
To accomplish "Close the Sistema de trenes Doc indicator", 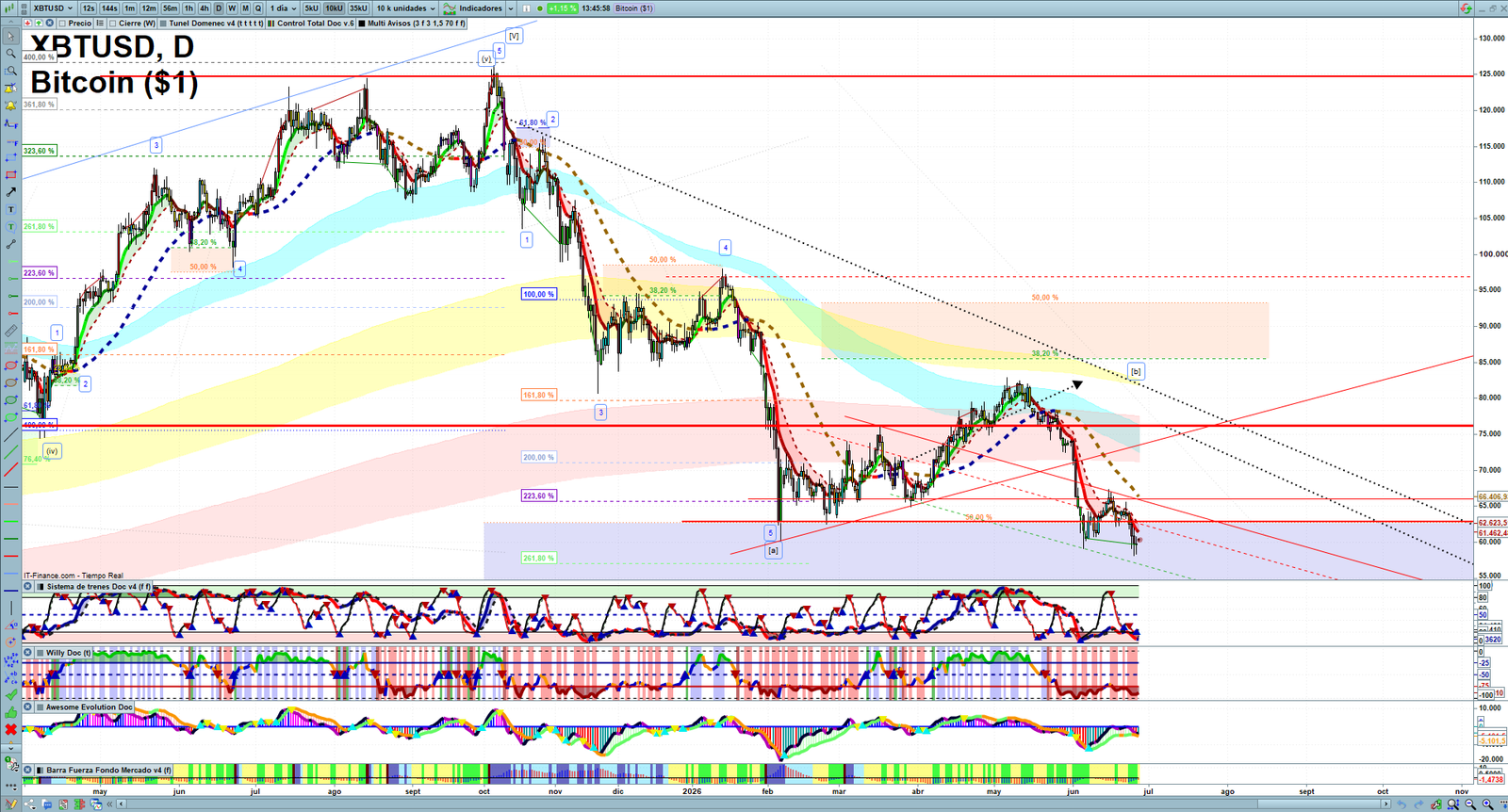I will pyautogui.click(x=28, y=587).
